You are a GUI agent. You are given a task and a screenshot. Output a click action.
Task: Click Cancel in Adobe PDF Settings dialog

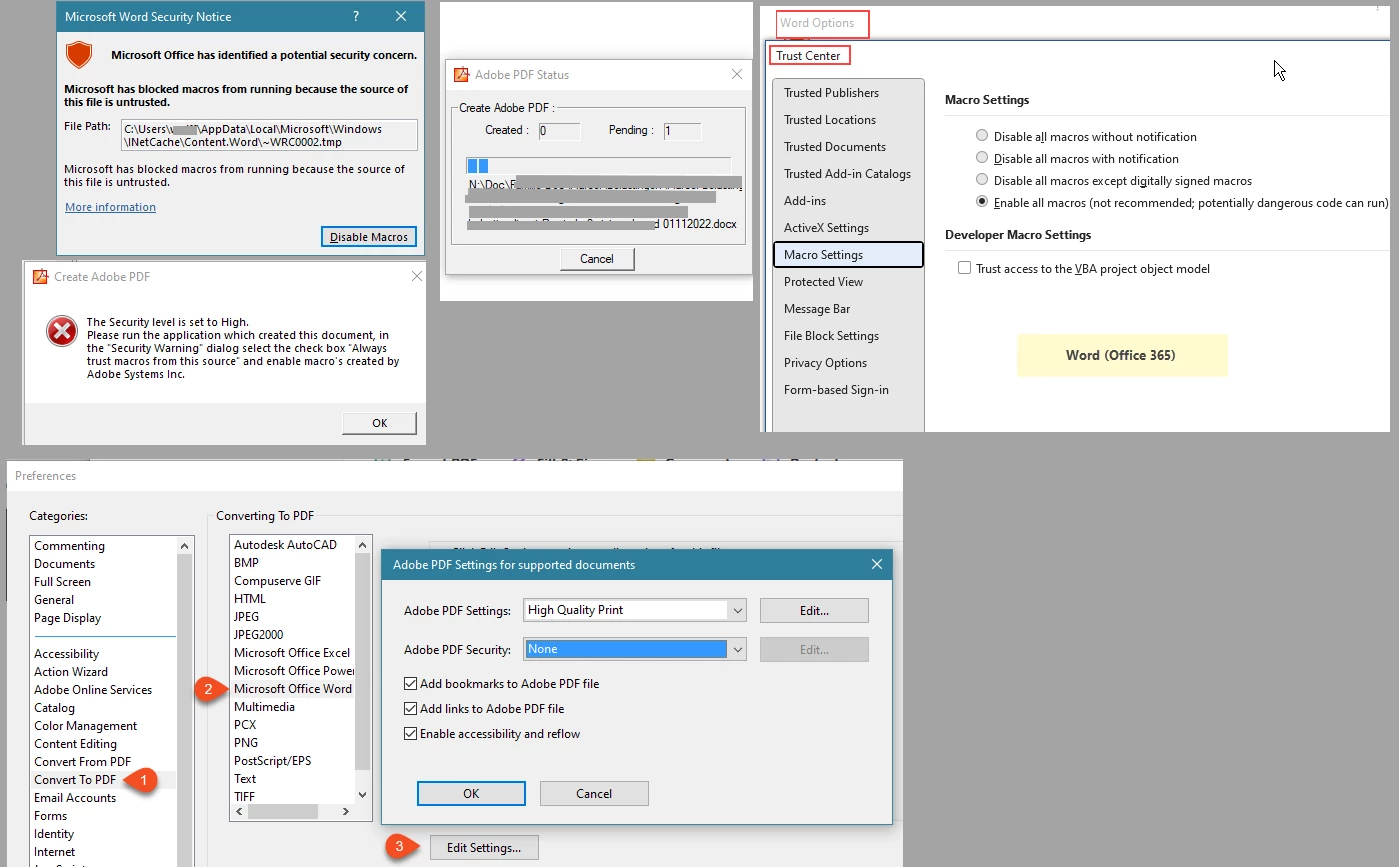594,793
